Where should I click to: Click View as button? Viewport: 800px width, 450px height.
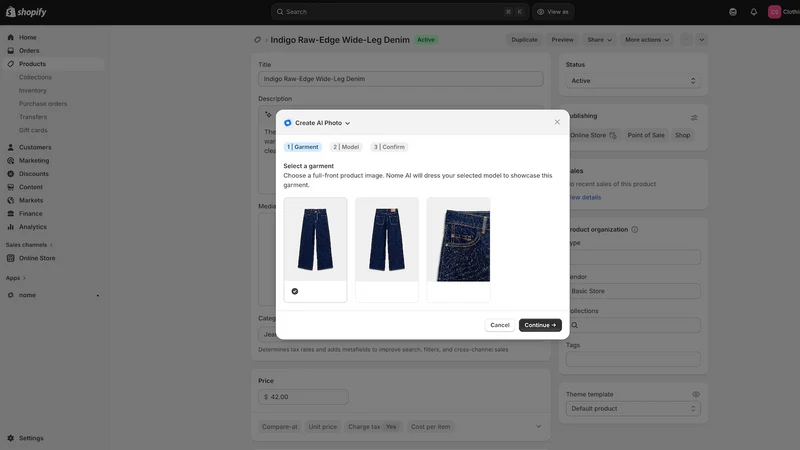pos(553,12)
